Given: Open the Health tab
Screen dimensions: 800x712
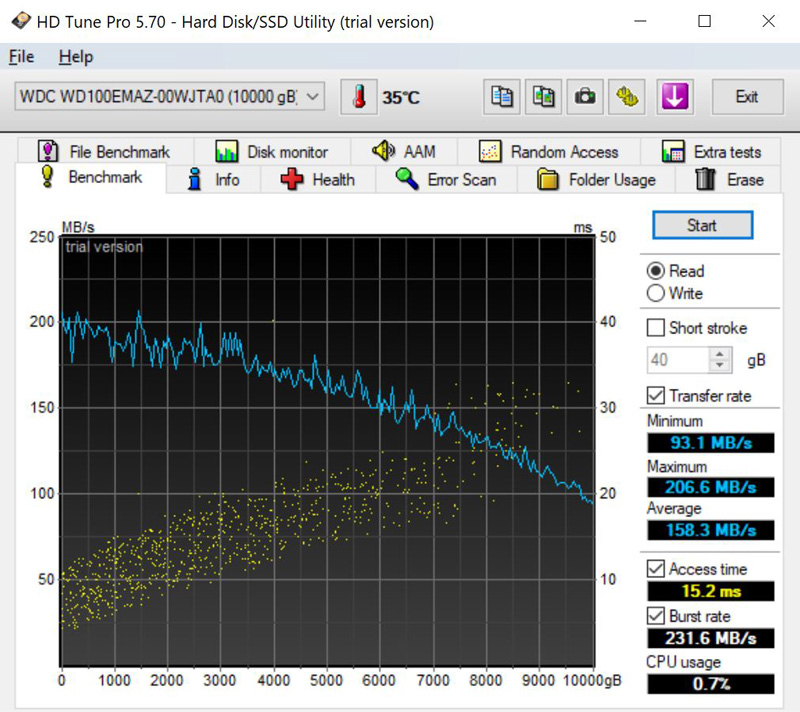Looking at the screenshot, I should pos(318,180).
